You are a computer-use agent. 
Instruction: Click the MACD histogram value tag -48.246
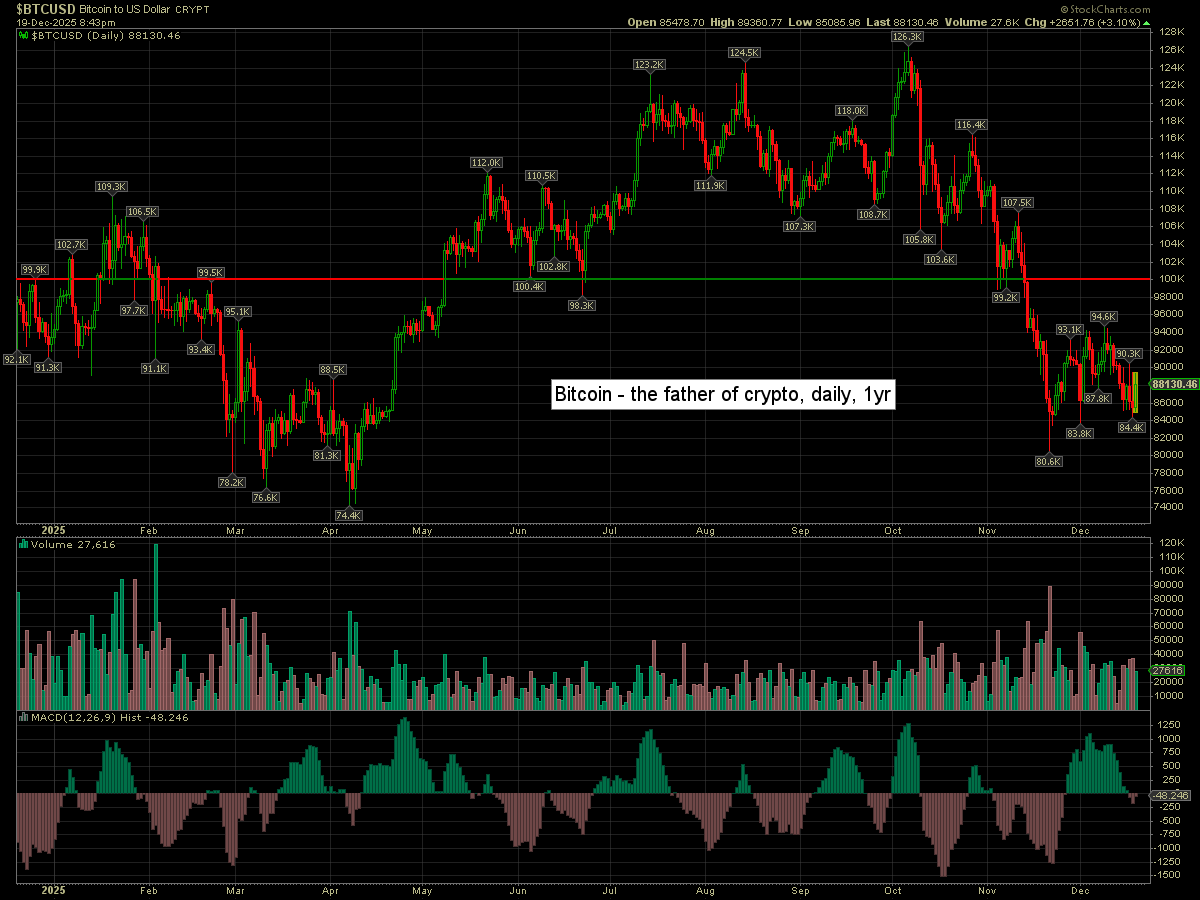[x=1167, y=795]
